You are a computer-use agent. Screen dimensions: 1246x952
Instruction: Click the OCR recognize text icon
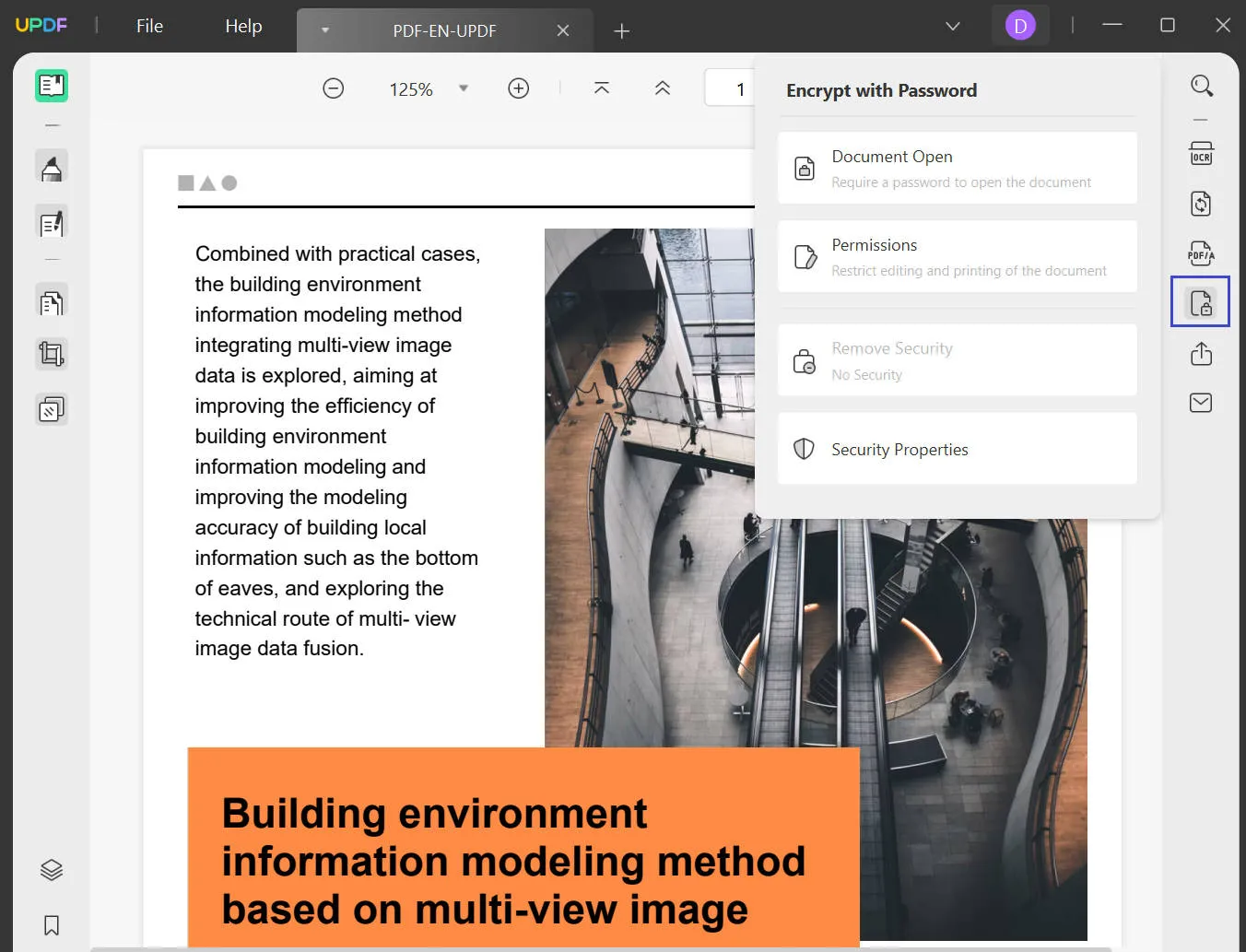1201,153
